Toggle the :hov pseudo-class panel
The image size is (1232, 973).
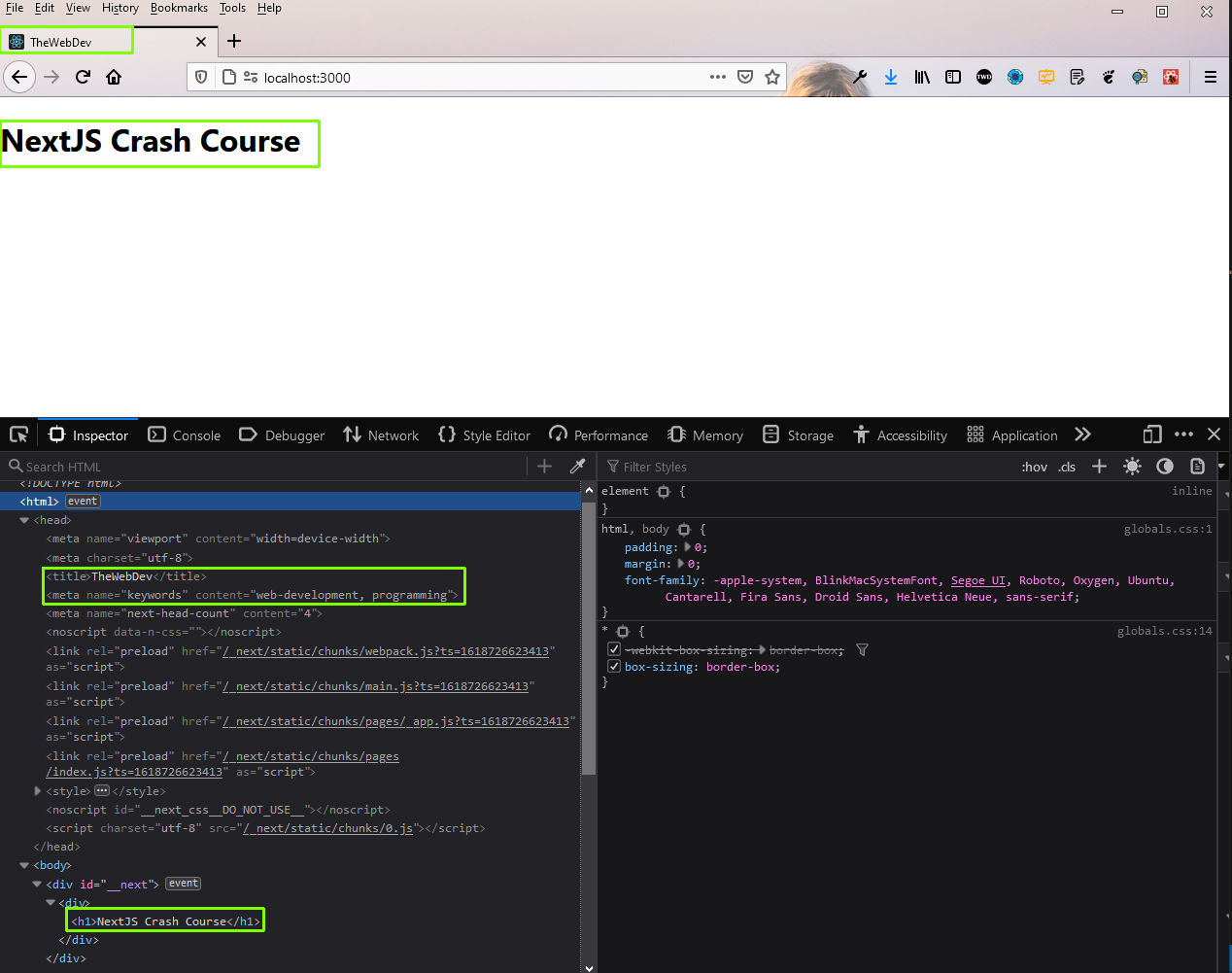pos(1035,467)
